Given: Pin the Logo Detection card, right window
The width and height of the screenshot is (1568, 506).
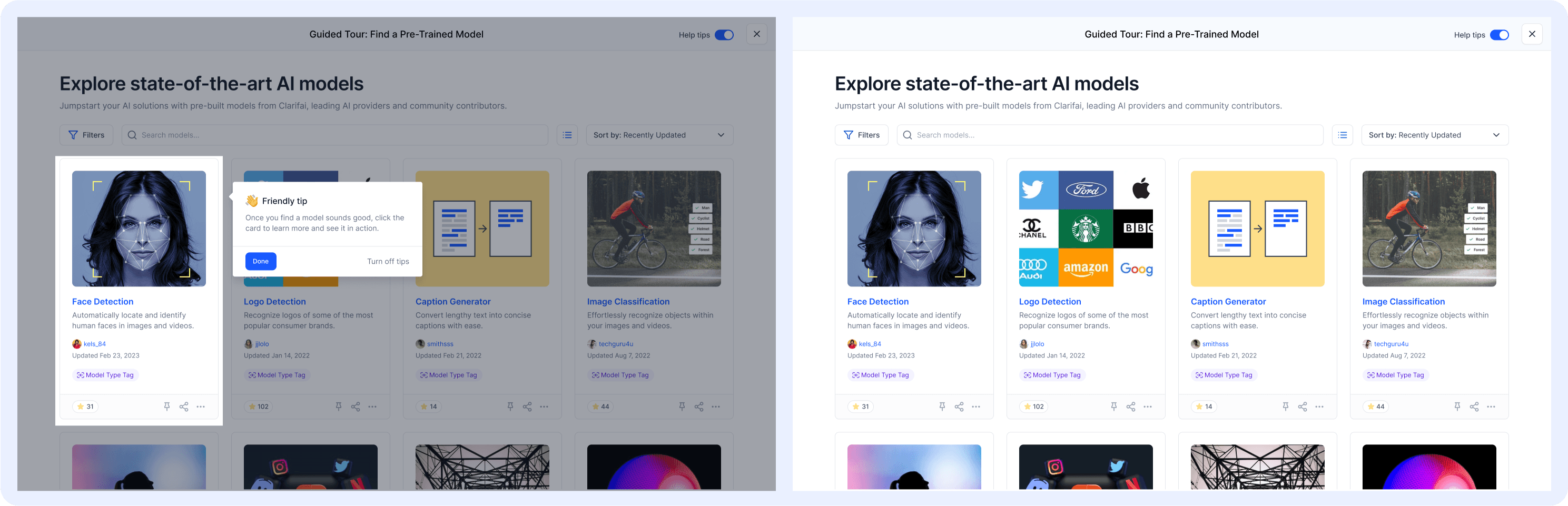Looking at the screenshot, I should coord(1114,407).
